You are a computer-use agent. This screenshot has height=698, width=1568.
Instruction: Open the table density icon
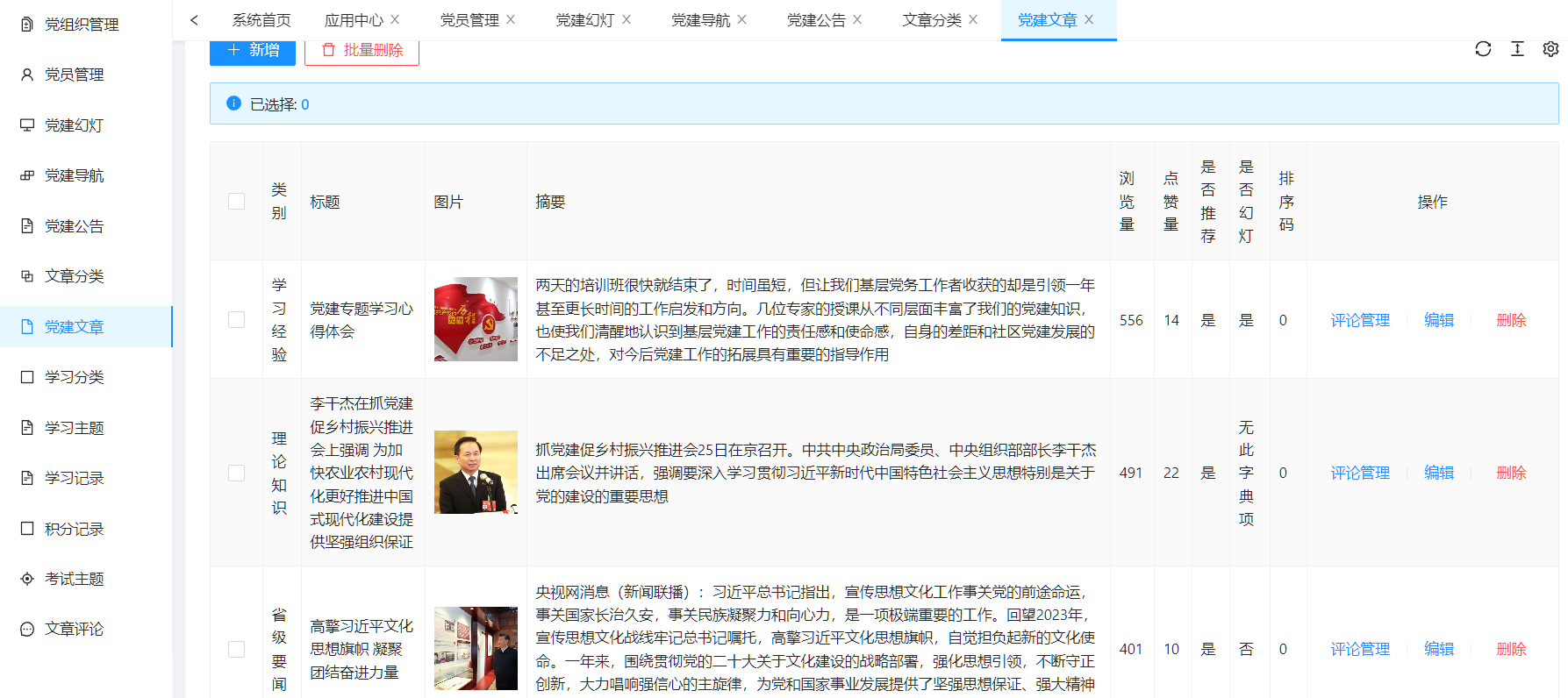click(x=1517, y=49)
